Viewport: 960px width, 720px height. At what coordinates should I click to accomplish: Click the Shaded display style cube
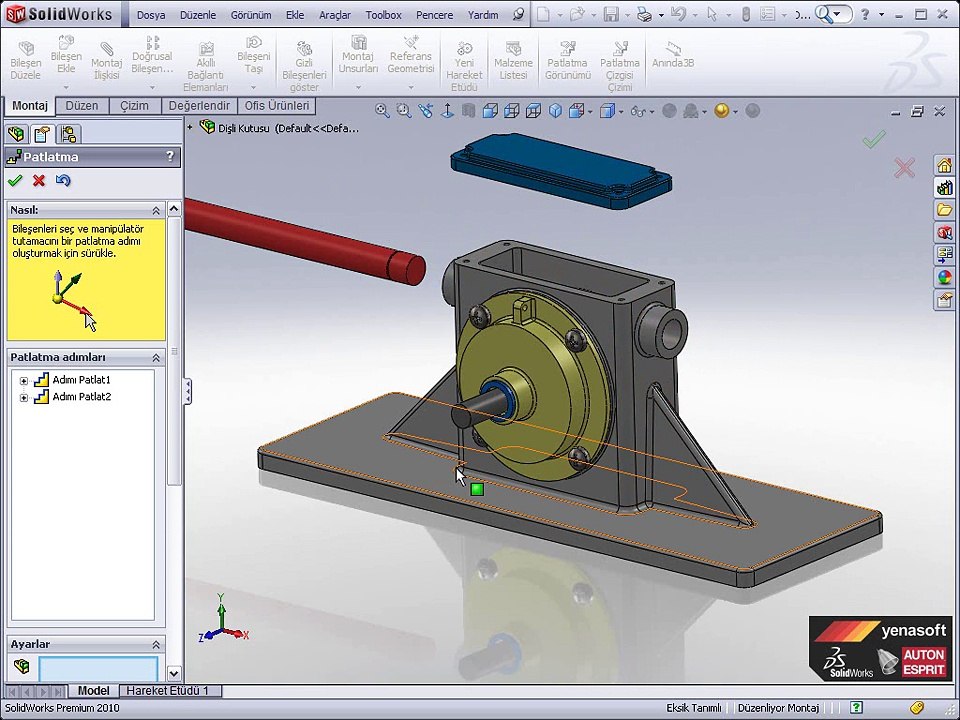[x=555, y=111]
